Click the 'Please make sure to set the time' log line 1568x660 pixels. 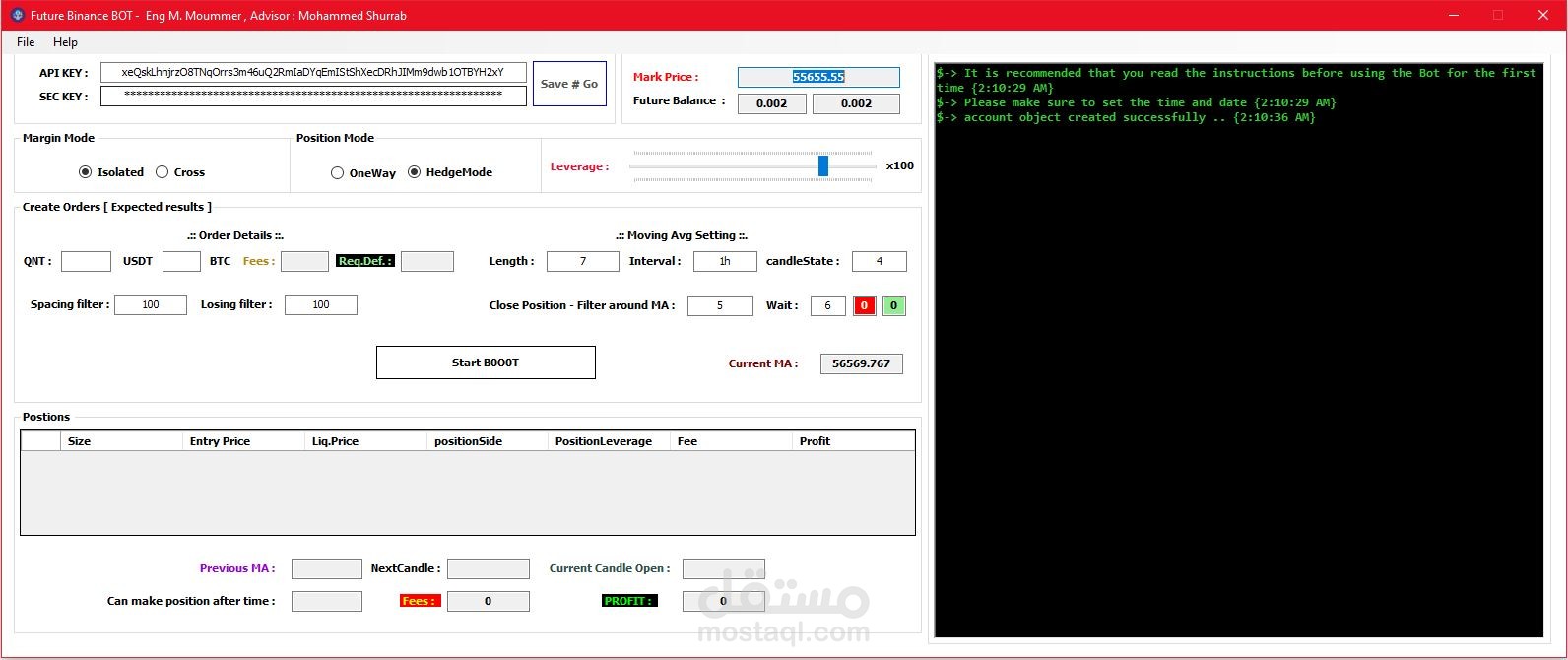(x=1137, y=102)
